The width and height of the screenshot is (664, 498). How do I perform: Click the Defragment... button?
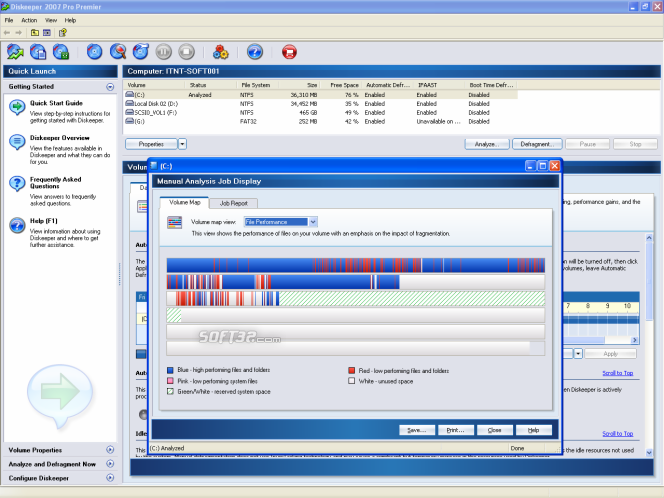537,144
